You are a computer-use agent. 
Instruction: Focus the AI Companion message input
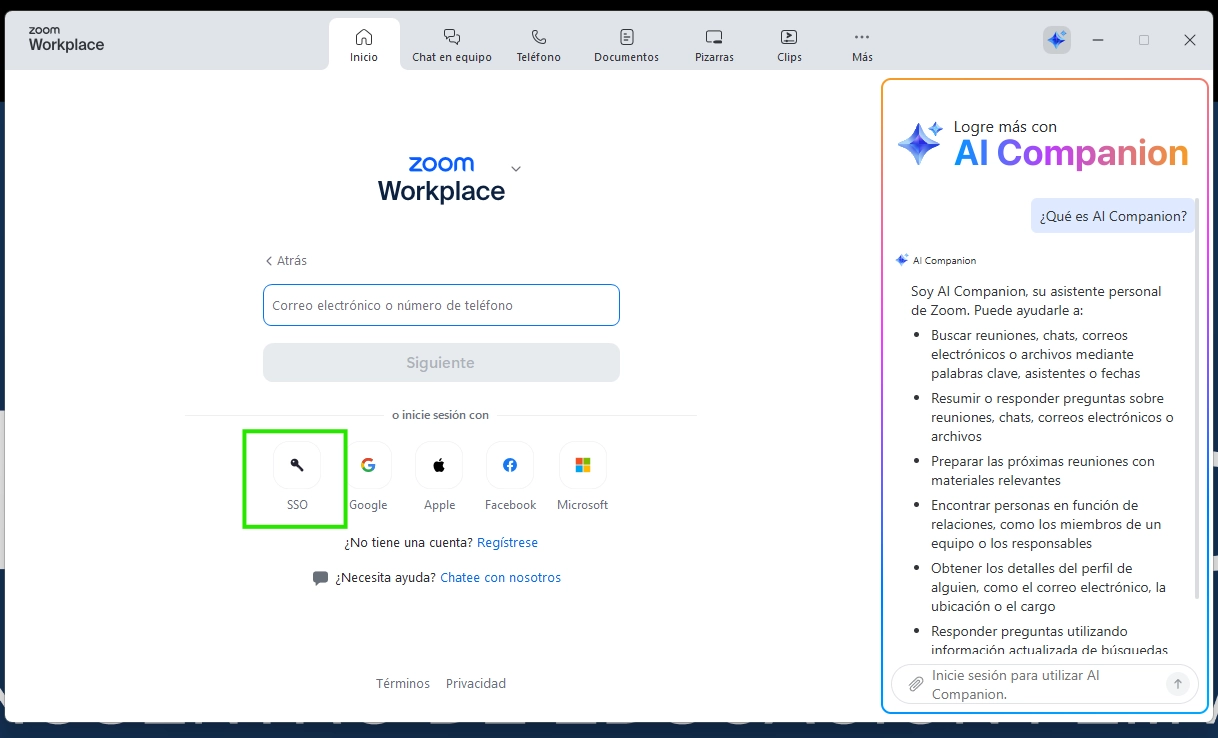pyautogui.click(x=1044, y=685)
